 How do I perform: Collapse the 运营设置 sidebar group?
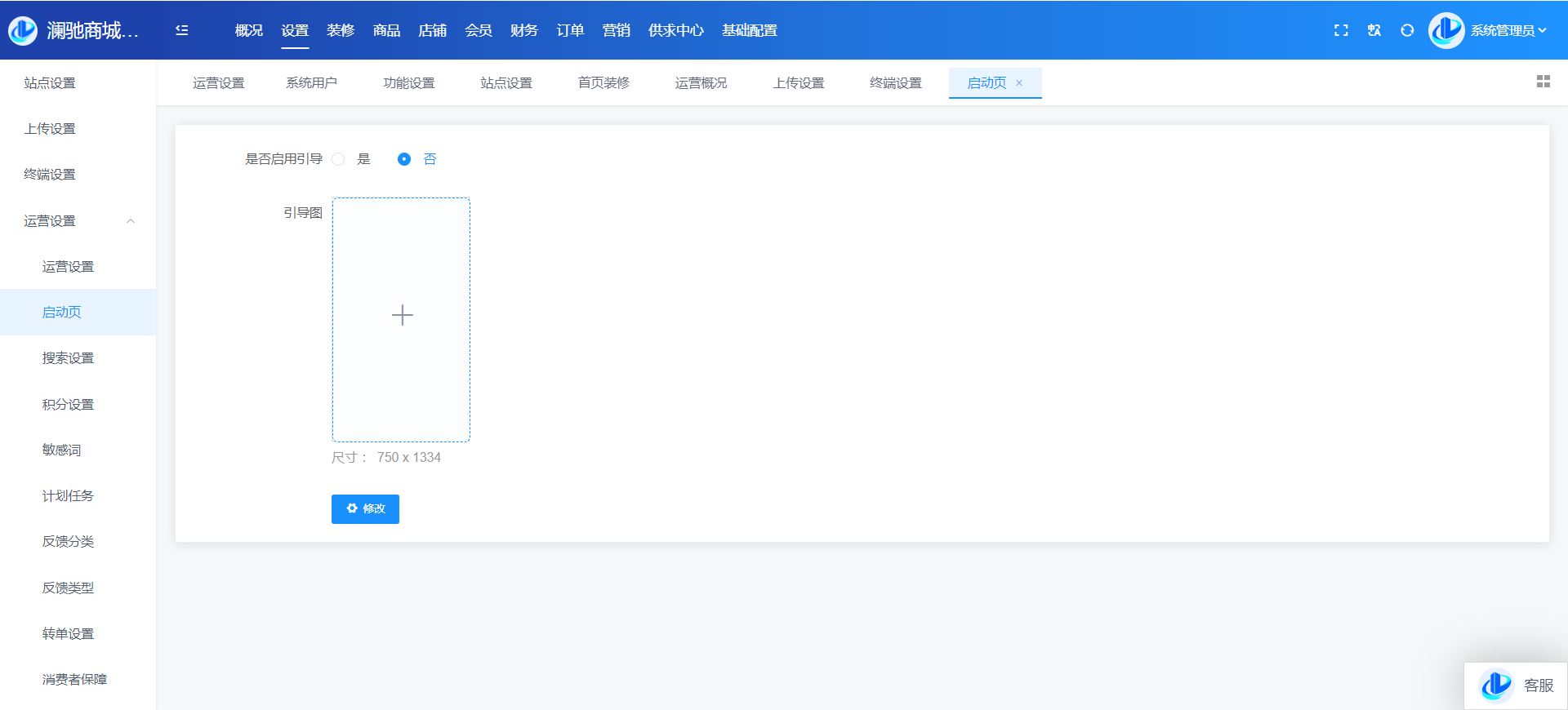(130, 221)
